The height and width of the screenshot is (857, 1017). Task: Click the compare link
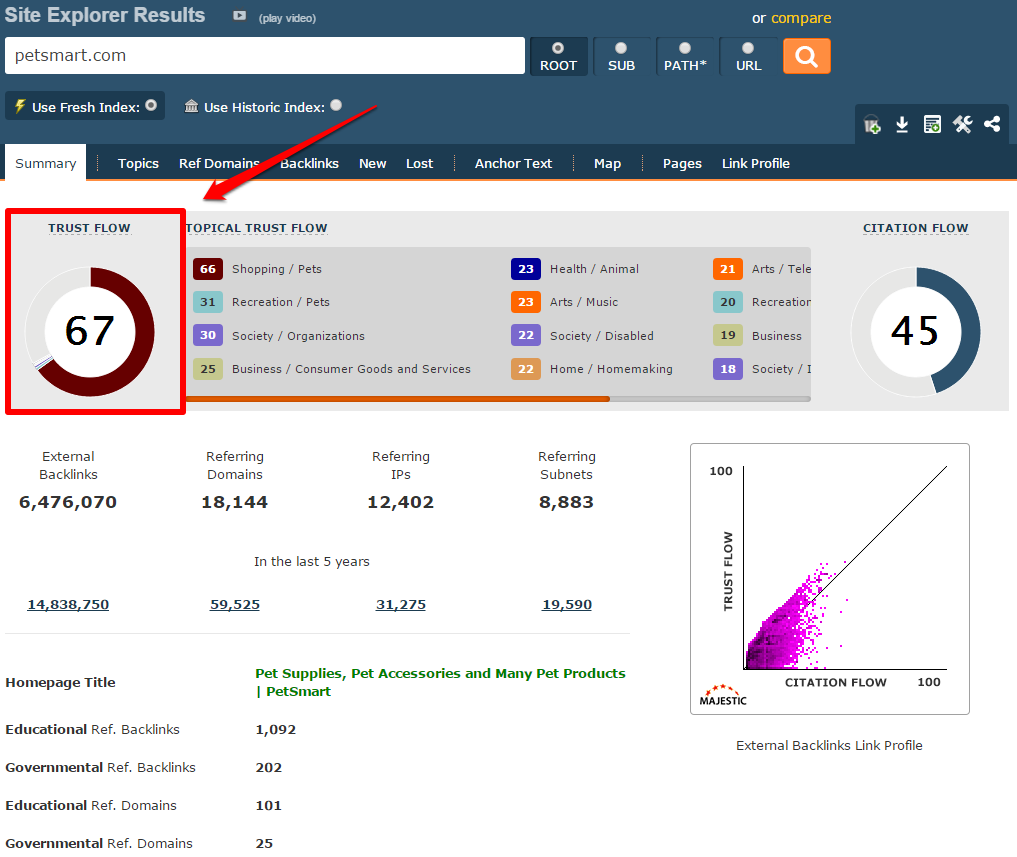[800, 18]
